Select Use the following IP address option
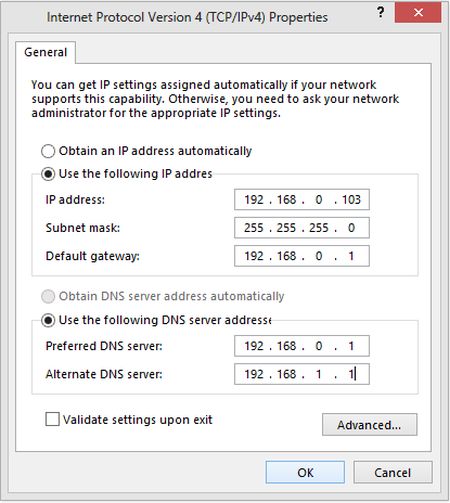Screen dimensions: 450x503 point(48,174)
